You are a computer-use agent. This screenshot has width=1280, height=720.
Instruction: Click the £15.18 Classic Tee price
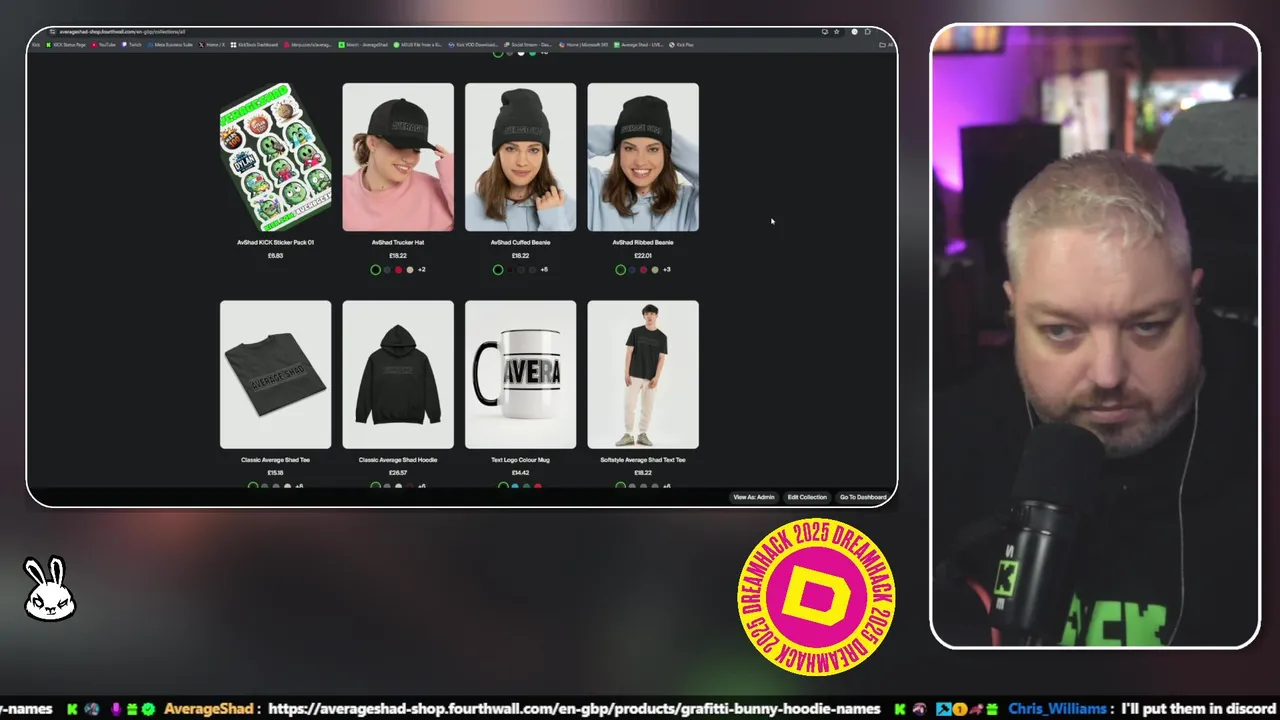(x=275, y=473)
